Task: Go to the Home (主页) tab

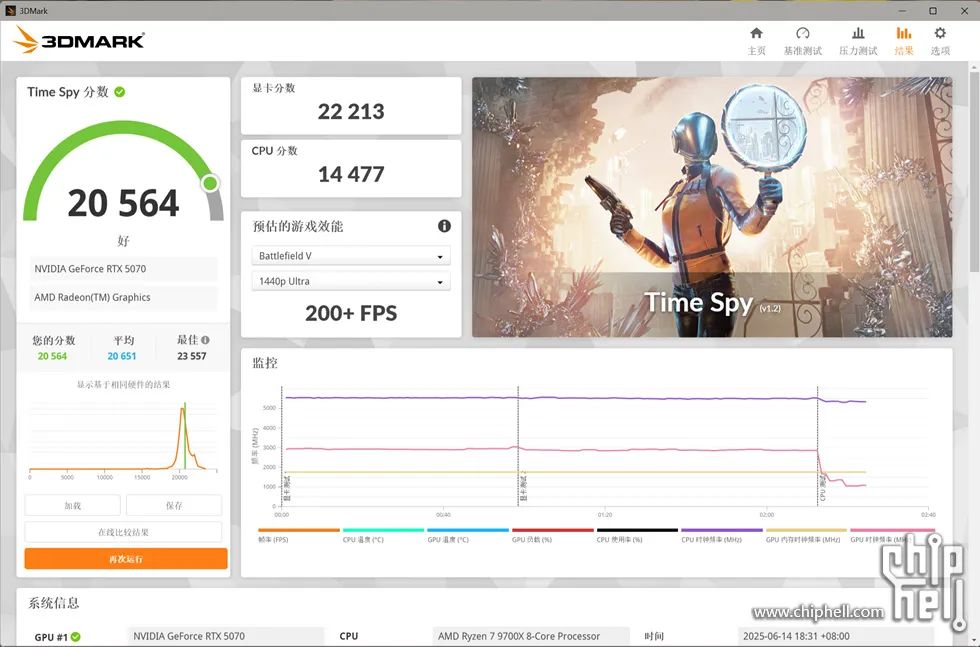Action: coord(756,41)
